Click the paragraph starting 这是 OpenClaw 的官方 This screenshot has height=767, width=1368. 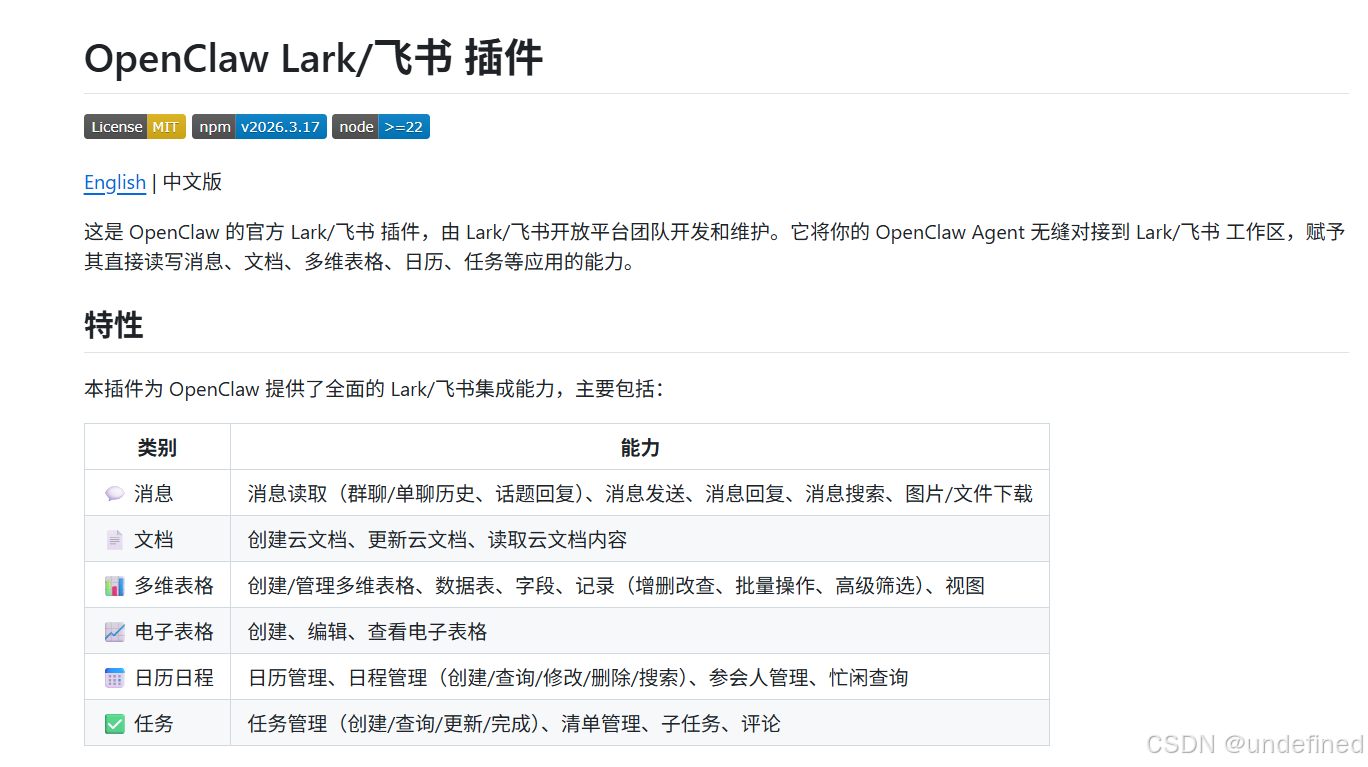(715, 248)
